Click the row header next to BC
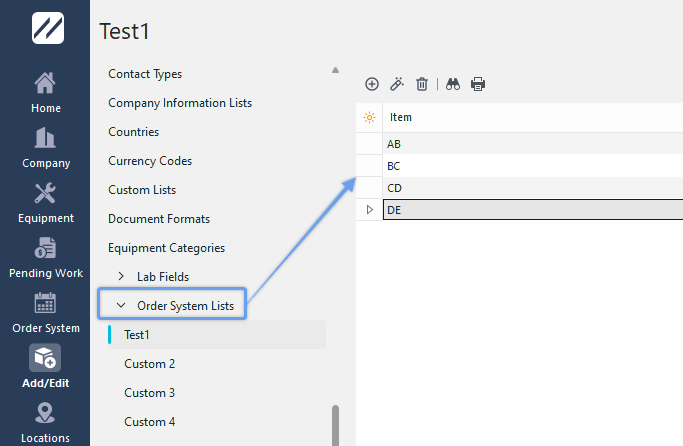The height and width of the screenshot is (446, 683). tap(369, 166)
